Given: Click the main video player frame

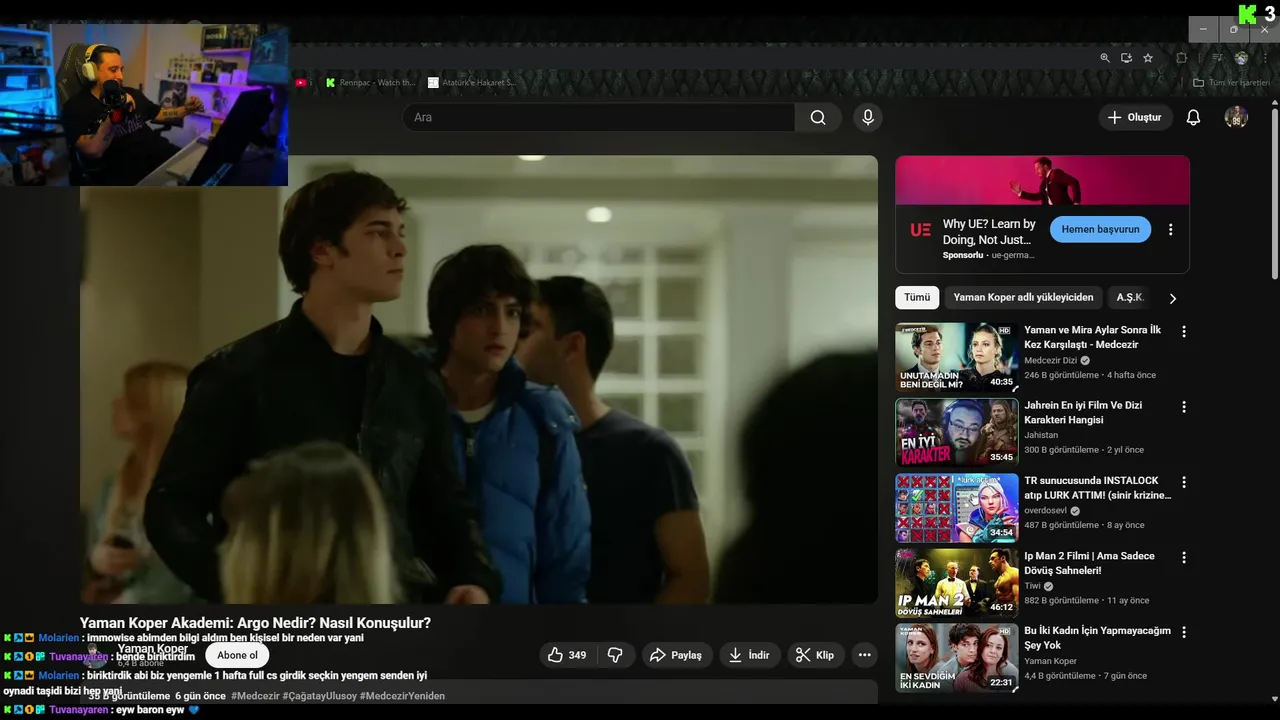Looking at the screenshot, I should pos(479,379).
